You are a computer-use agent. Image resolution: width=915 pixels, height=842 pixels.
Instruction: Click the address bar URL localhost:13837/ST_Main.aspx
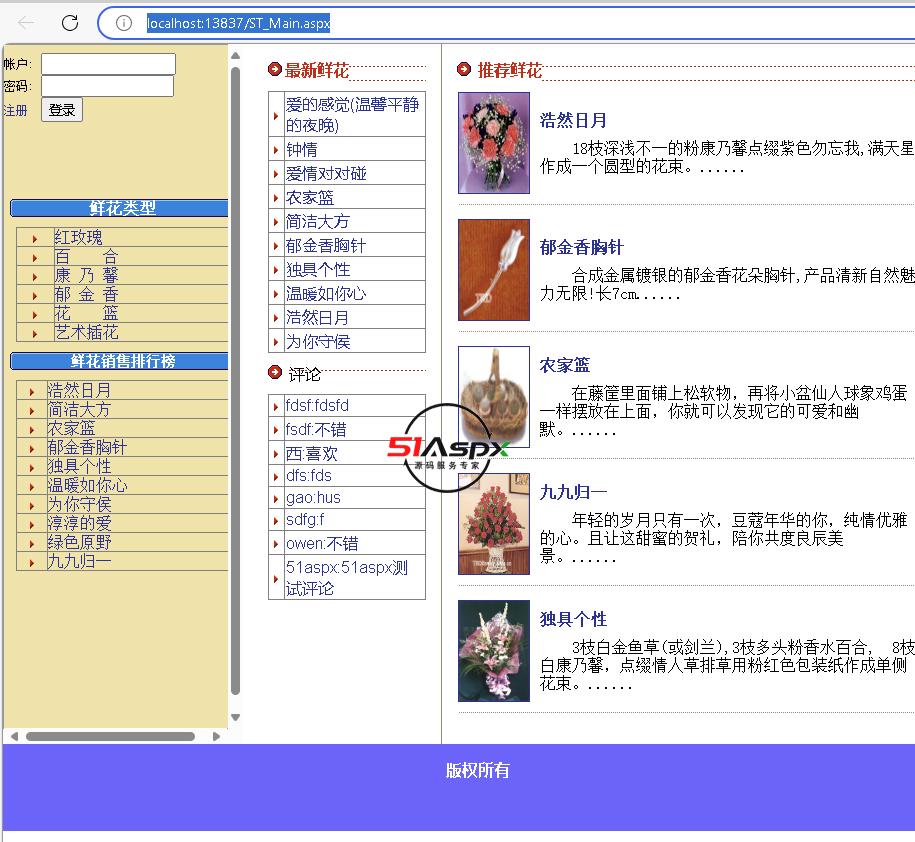[x=238, y=23]
